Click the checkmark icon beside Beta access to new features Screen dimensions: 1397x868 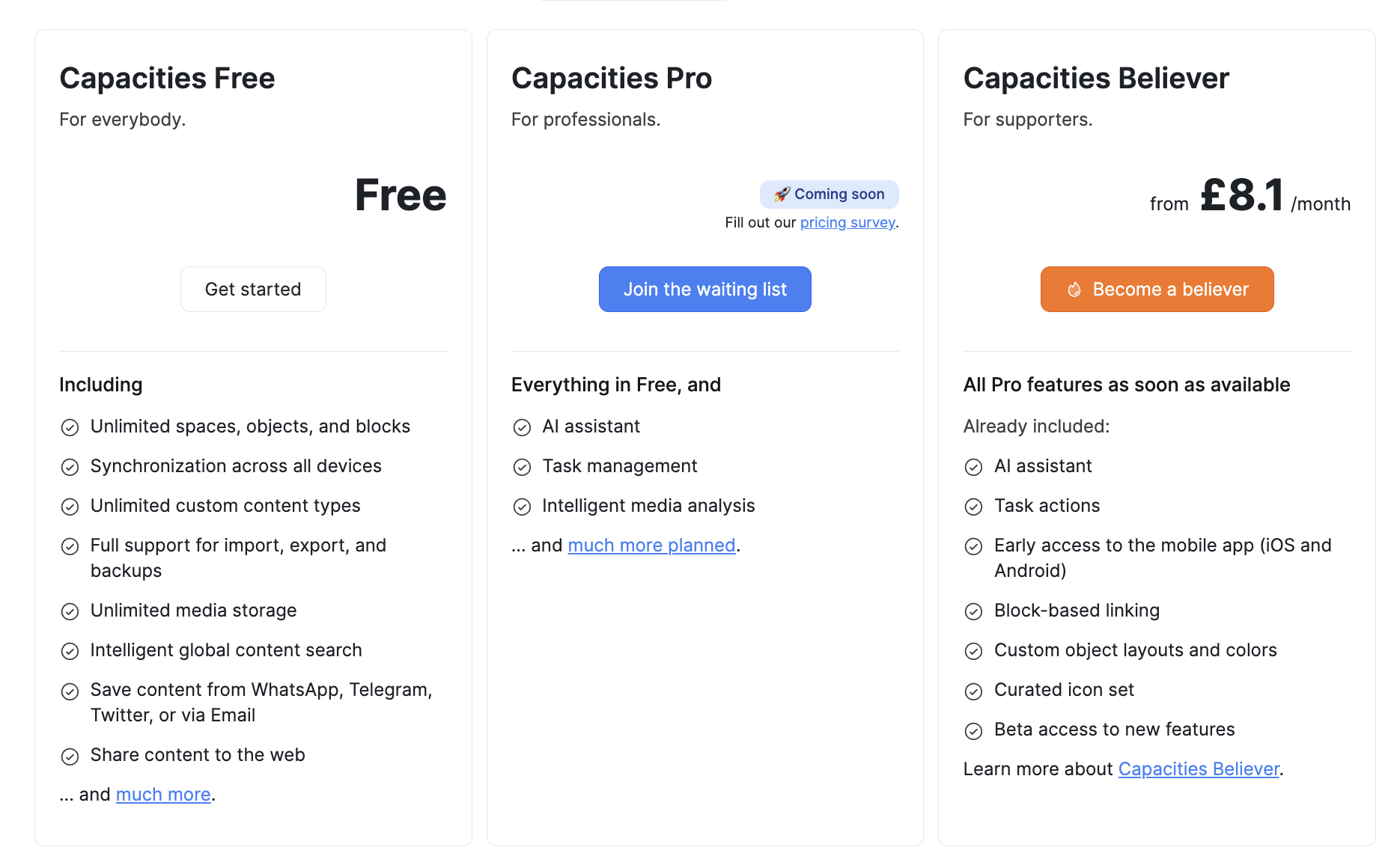[974, 730]
